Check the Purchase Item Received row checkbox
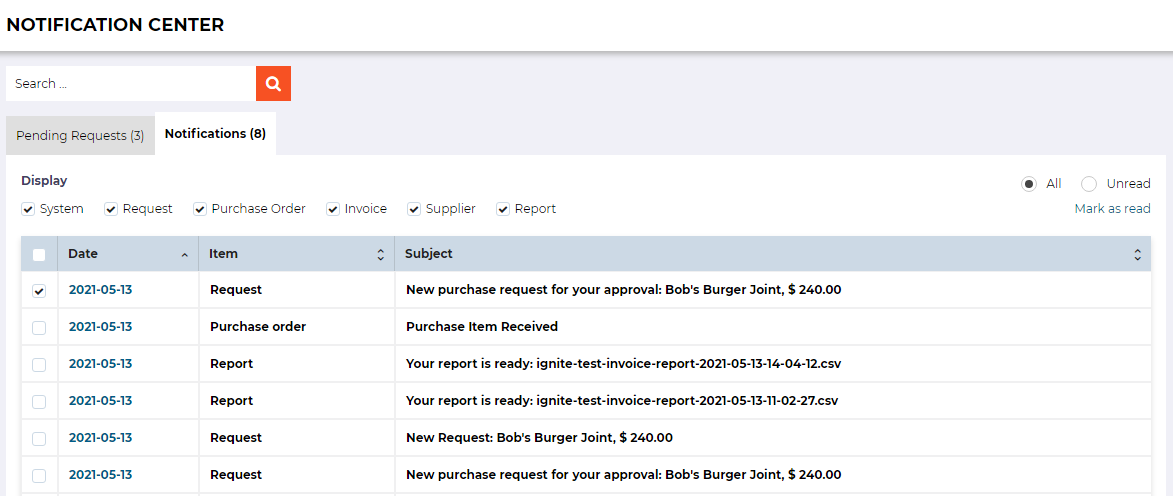 pyautogui.click(x=39, y=327)
